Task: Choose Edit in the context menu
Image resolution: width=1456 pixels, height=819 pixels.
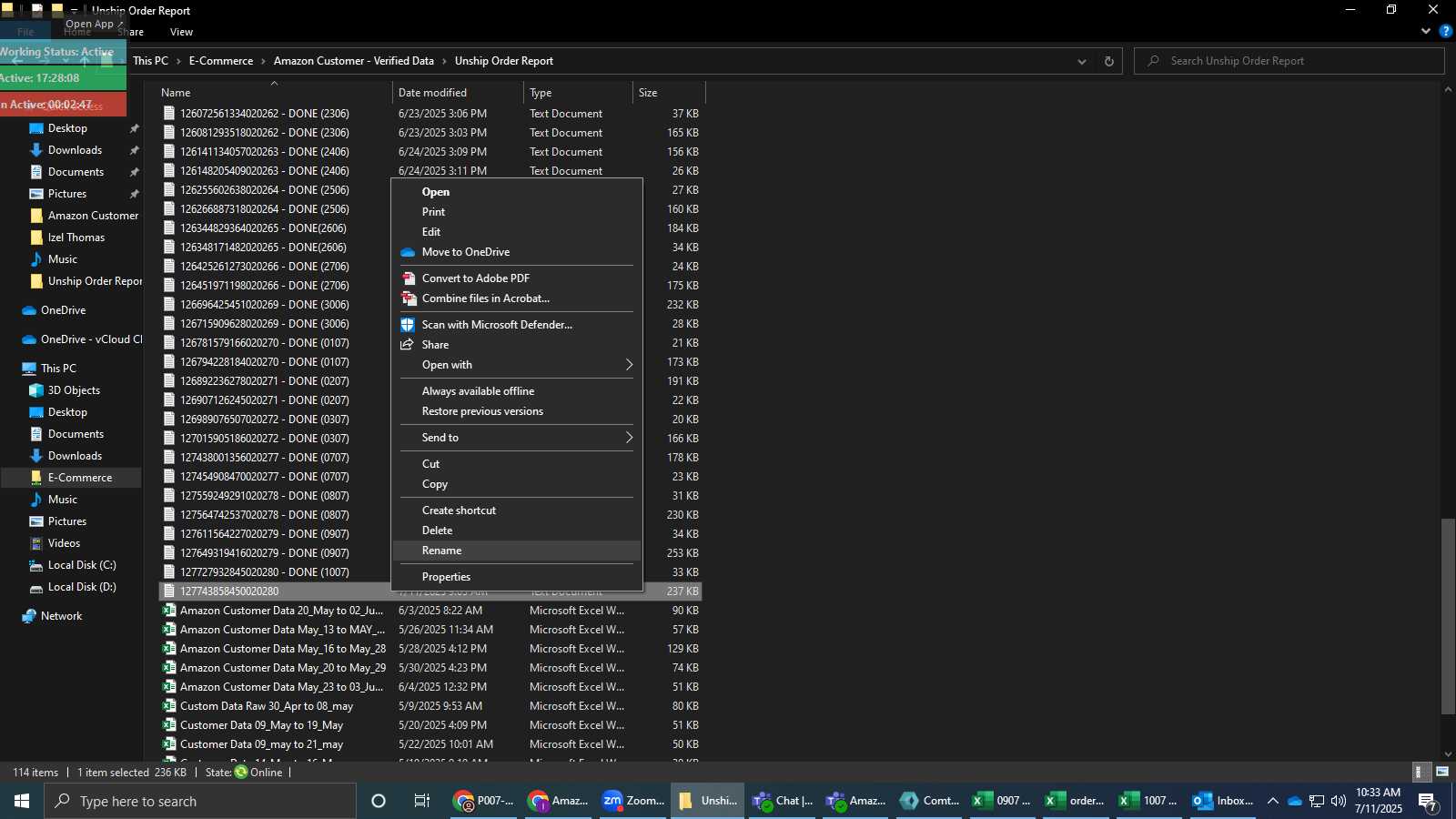Action: (x=517, y=232)
